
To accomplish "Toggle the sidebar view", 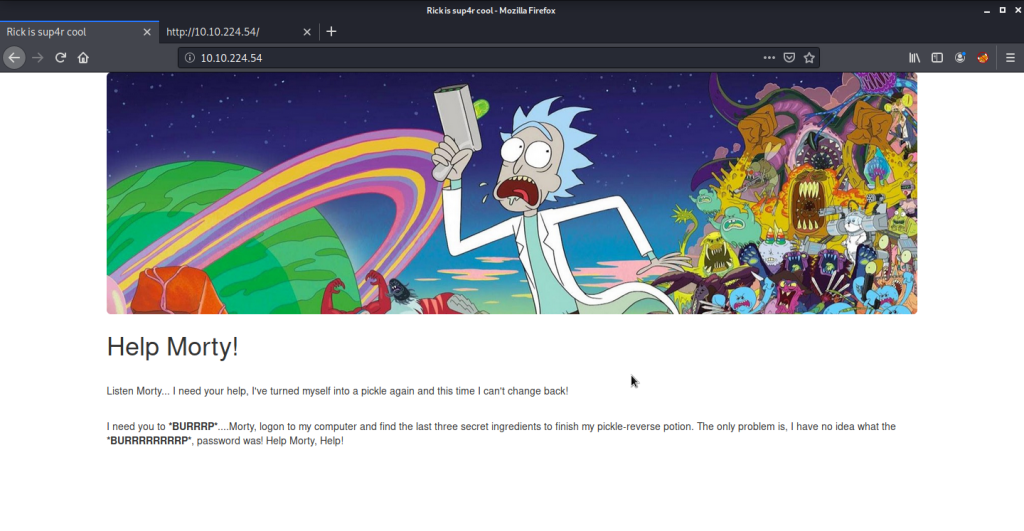I will 937,58.
